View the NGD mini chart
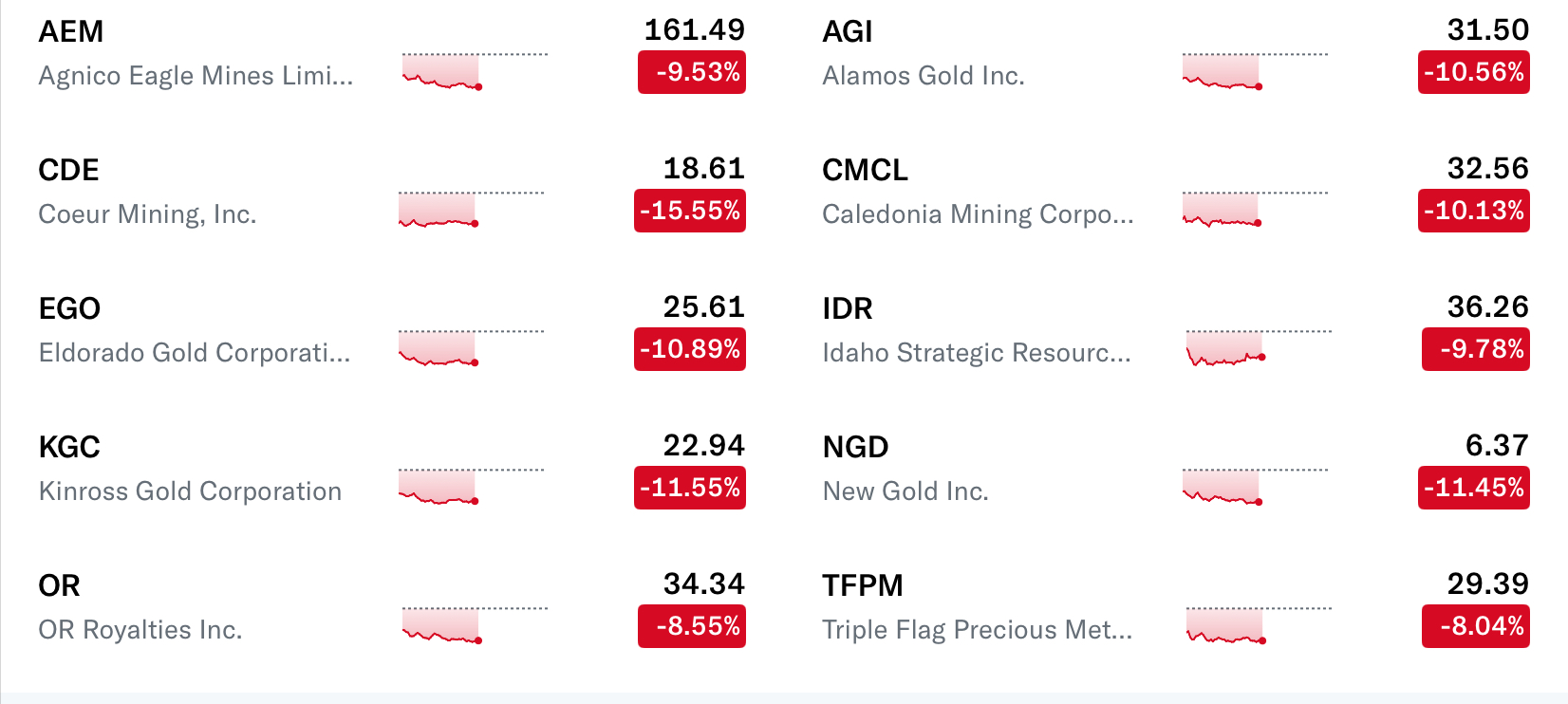 coord(1223,486)
